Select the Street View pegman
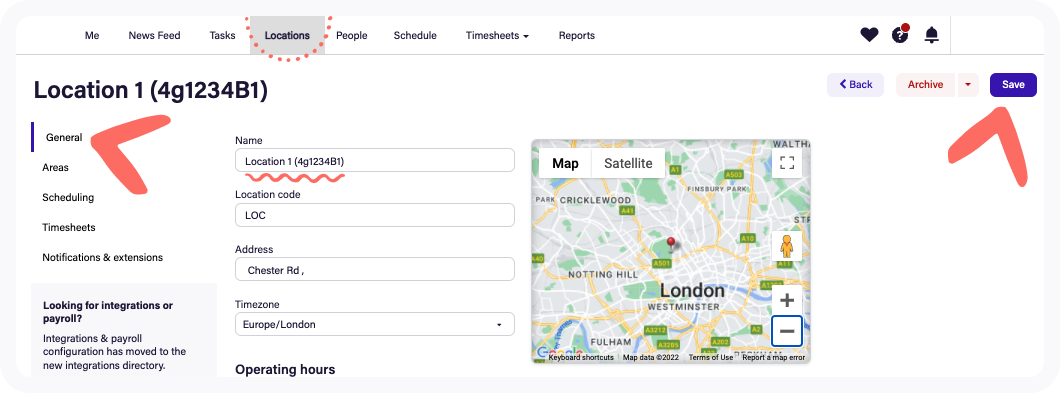The width and height of the screenshot is (1060, 393). click(x=787, y=246)
